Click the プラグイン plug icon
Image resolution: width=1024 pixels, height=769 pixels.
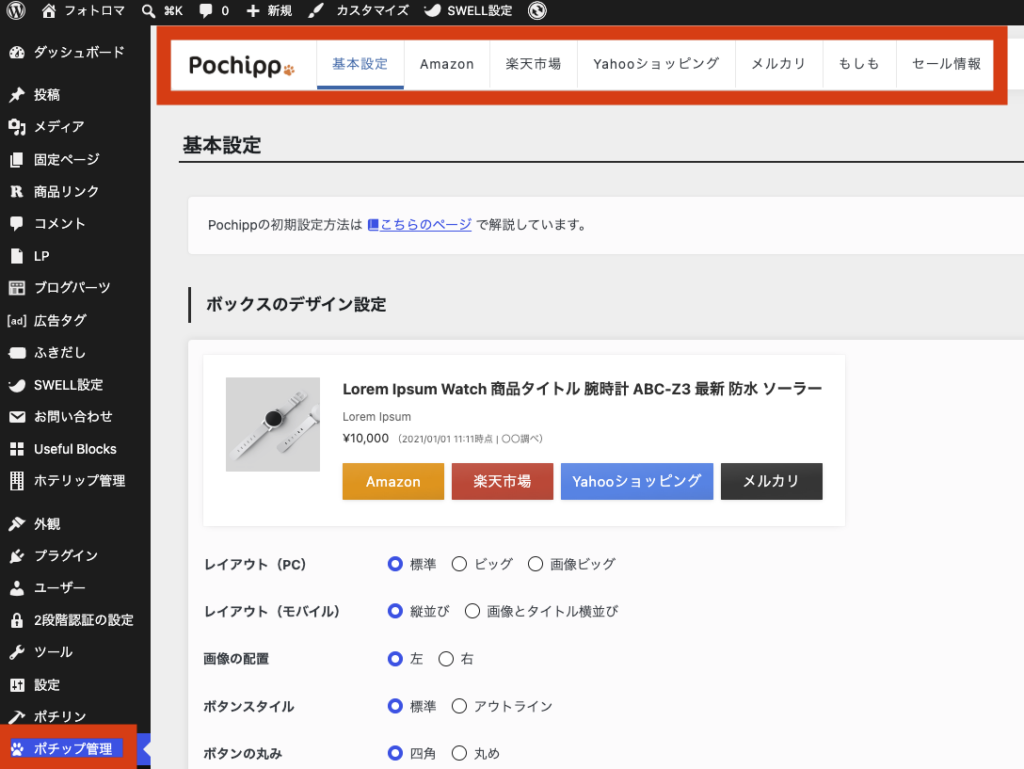(17, 556)
